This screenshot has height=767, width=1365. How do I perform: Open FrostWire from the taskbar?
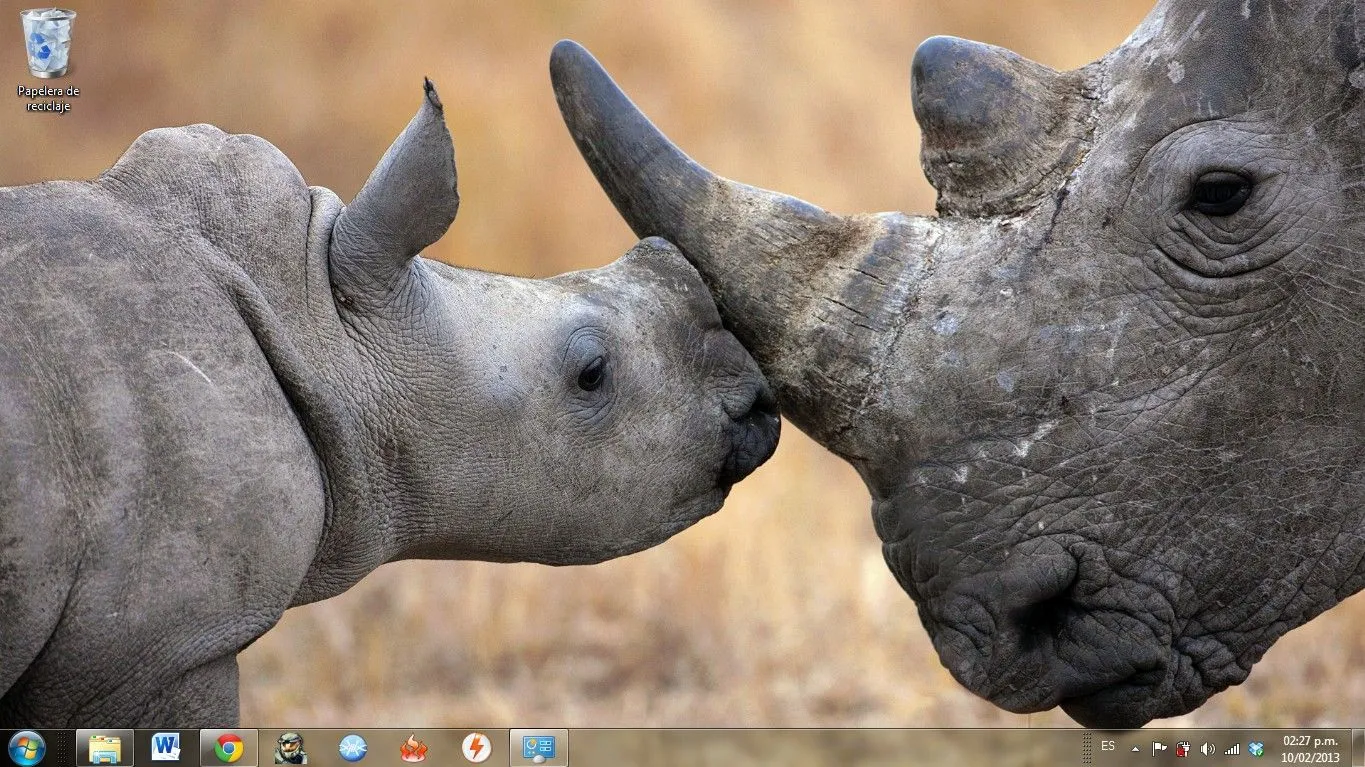(x=349, y=748)
